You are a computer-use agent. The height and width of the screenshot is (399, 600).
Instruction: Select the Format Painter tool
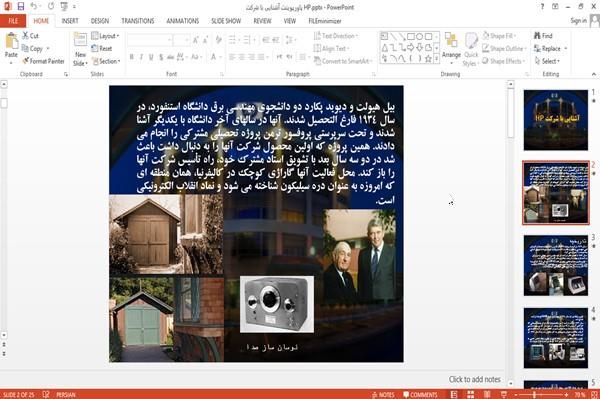43,61
